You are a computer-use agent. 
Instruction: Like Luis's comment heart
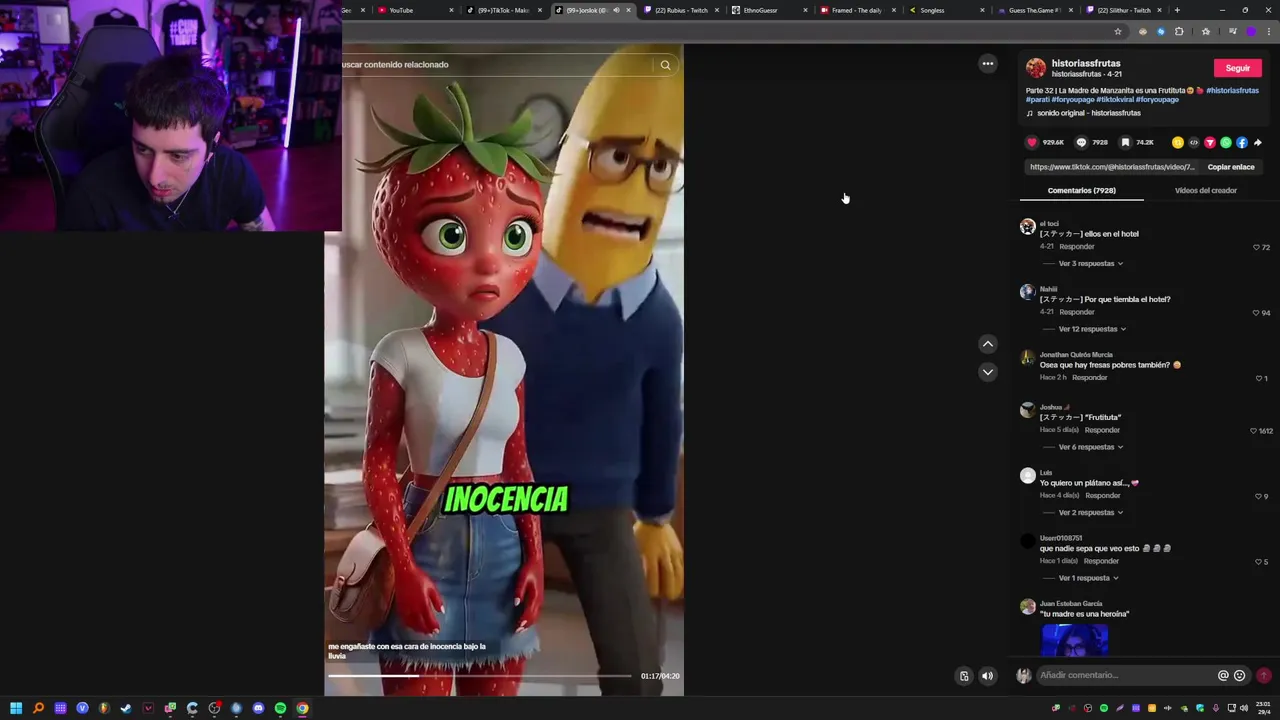coord(1258,496)
